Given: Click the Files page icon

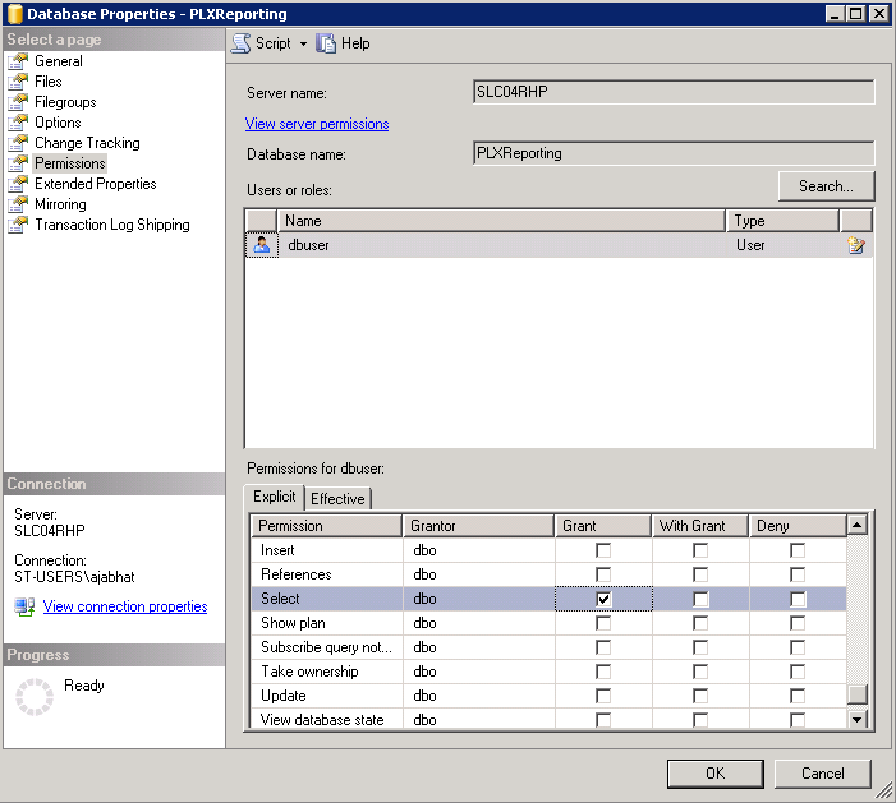Looking at the screenshot, I should pos(18,82).
